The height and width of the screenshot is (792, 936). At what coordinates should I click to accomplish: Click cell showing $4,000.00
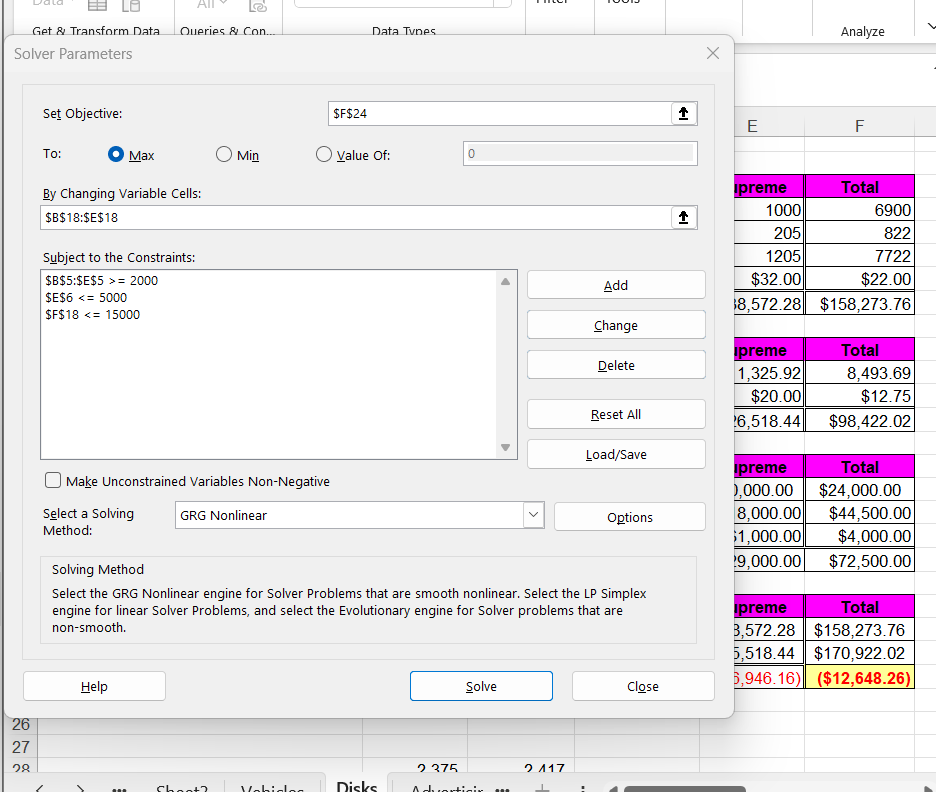point(860,536)
